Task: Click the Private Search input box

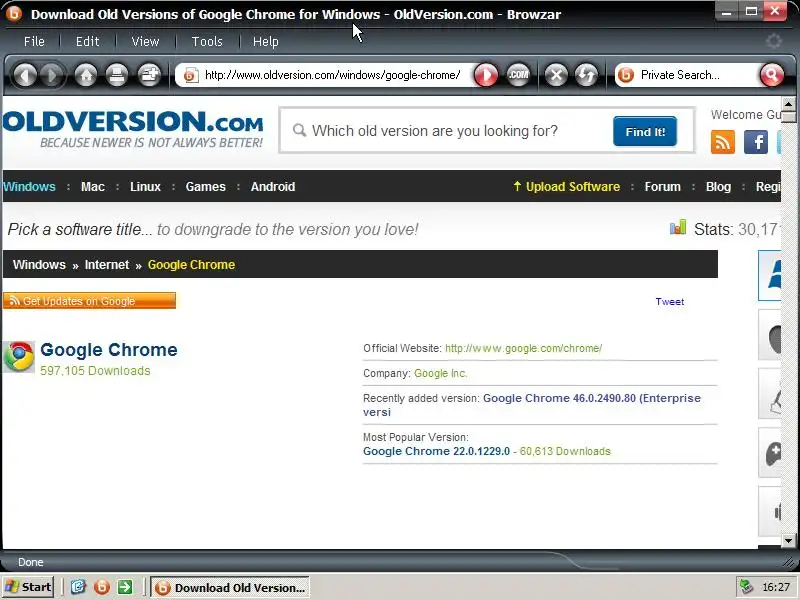Action: (x=696, y=76)
